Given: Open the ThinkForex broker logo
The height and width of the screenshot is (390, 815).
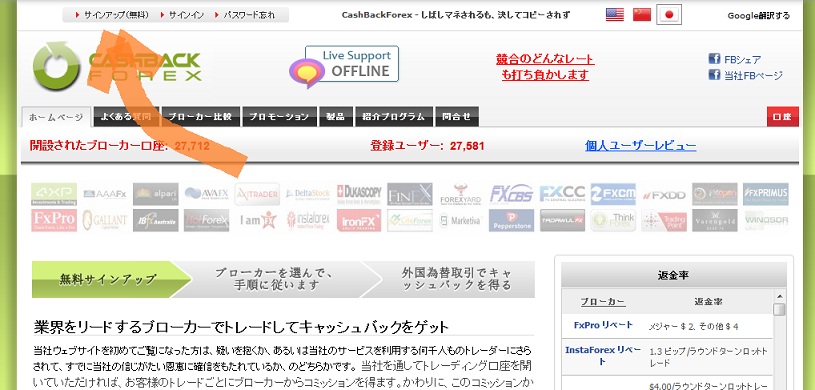Looking at the screenshot, I should click(x=613, y=220).
